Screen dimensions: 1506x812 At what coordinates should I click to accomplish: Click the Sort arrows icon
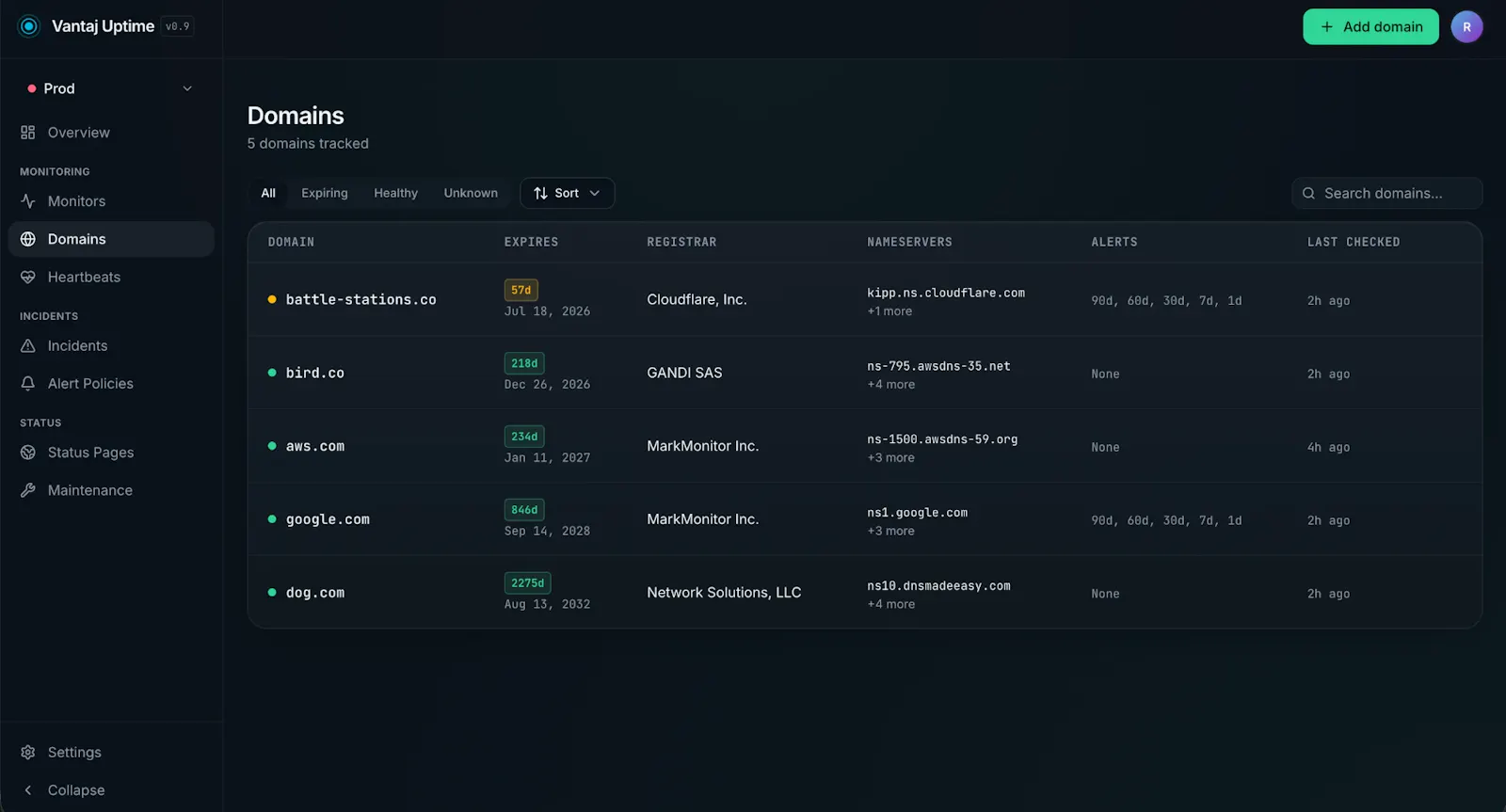(x=540, y=193)
